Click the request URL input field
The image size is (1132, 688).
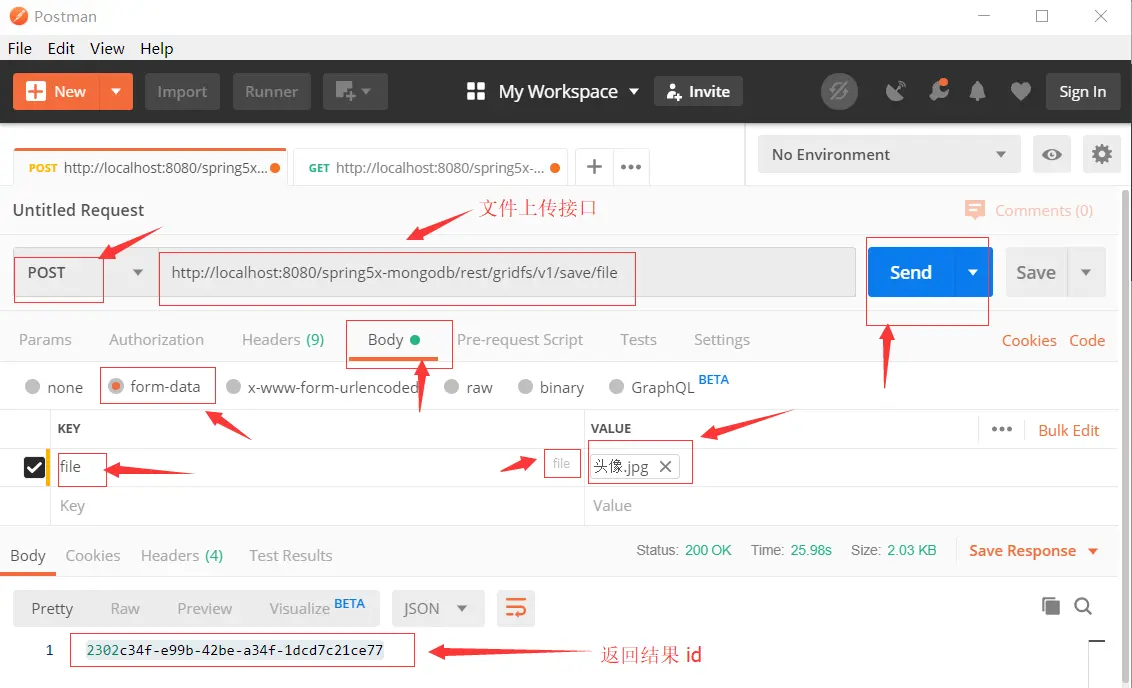pyautogui.click(x=507, y=273)
